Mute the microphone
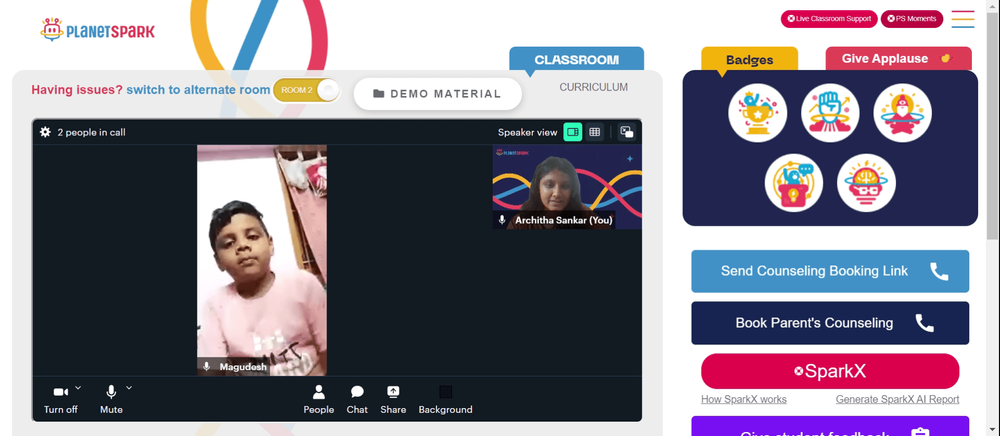 (x=111, y=400)
